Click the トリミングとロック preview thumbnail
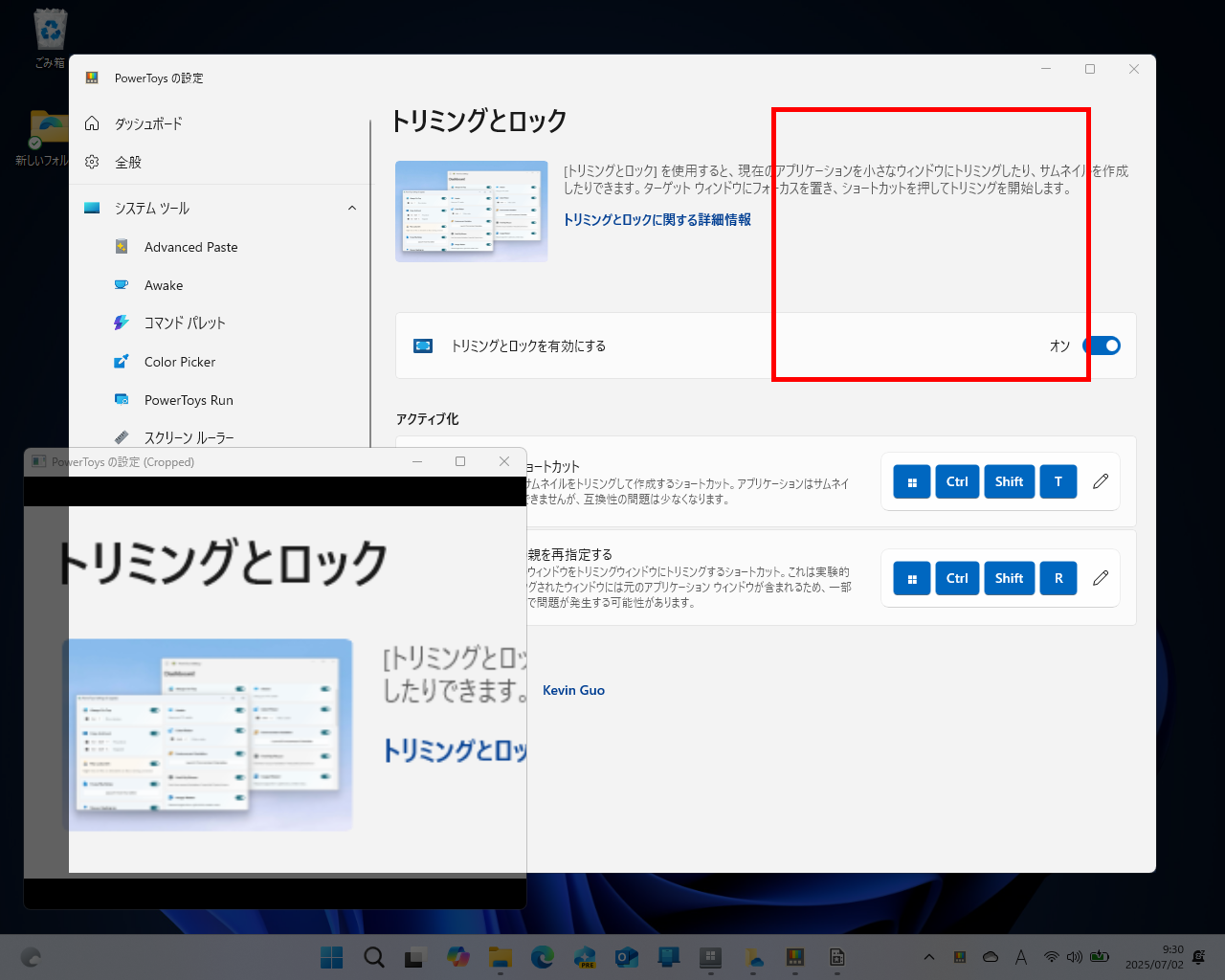The image size is (1225, 980). [472, 212]
